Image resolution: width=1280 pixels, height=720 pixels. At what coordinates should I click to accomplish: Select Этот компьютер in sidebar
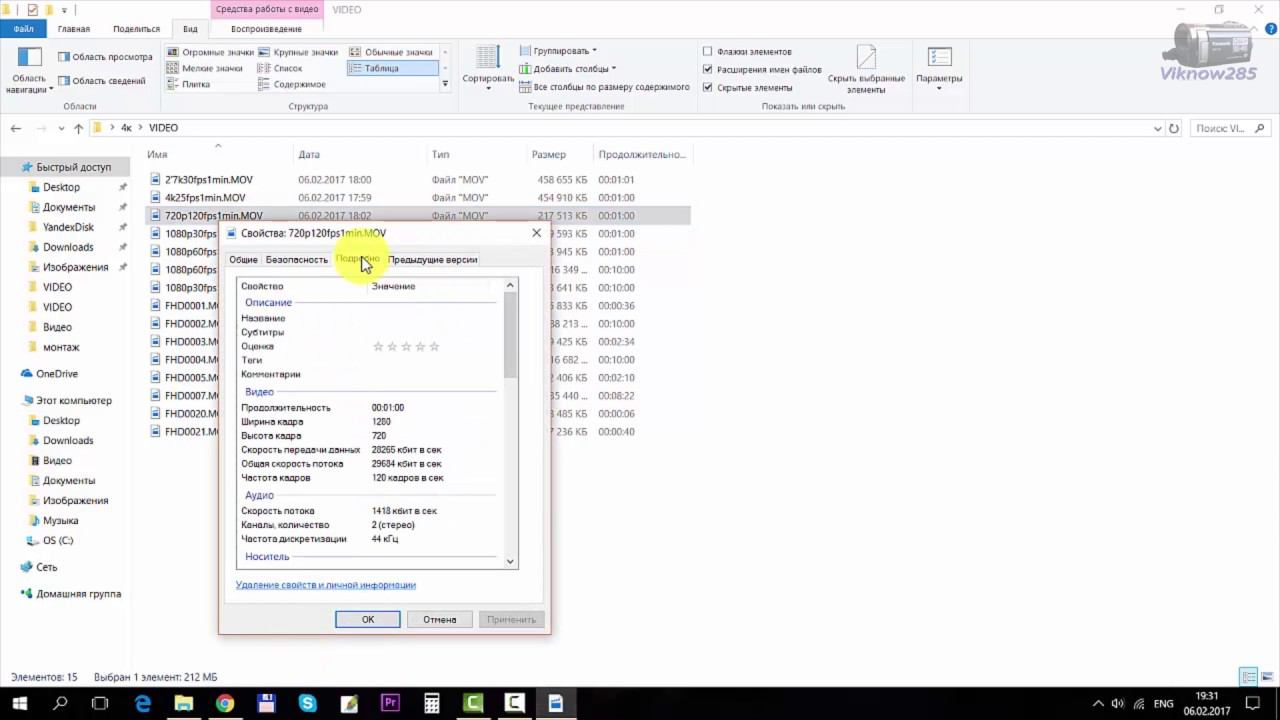(74, 400)
